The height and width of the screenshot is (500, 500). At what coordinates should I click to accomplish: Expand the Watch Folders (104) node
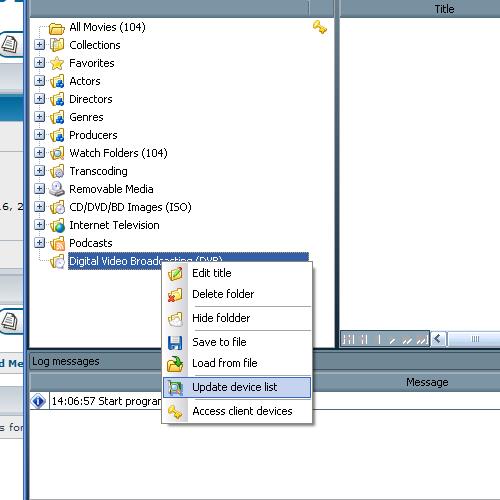click(x=39, y=153)
